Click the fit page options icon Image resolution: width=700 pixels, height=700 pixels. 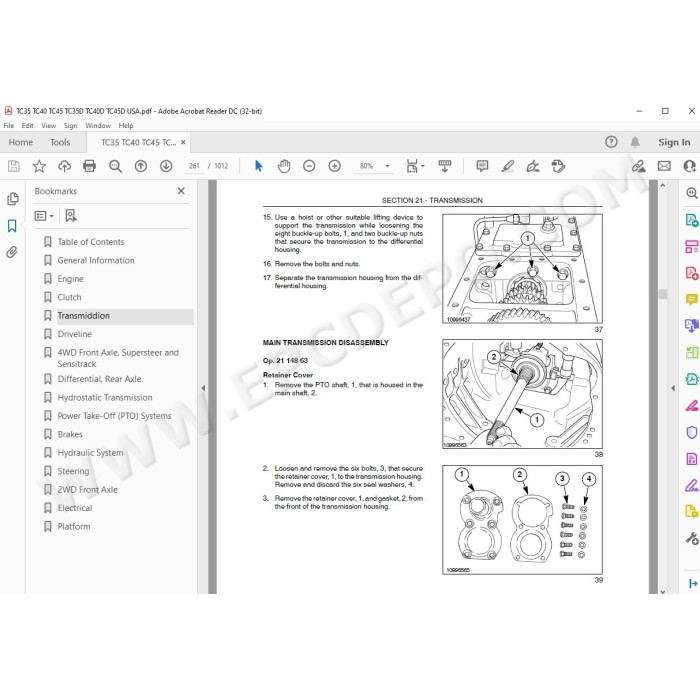coord(412,166)
